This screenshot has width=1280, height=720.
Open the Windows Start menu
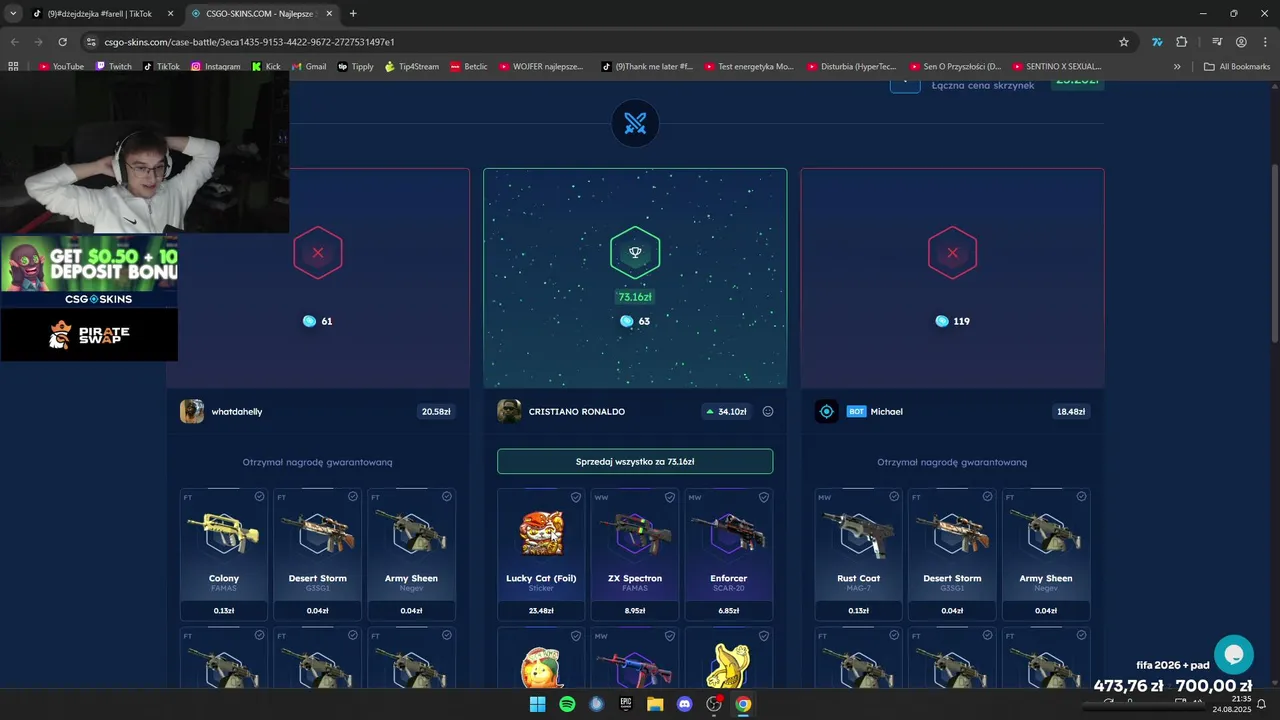(x=537, y=704)
